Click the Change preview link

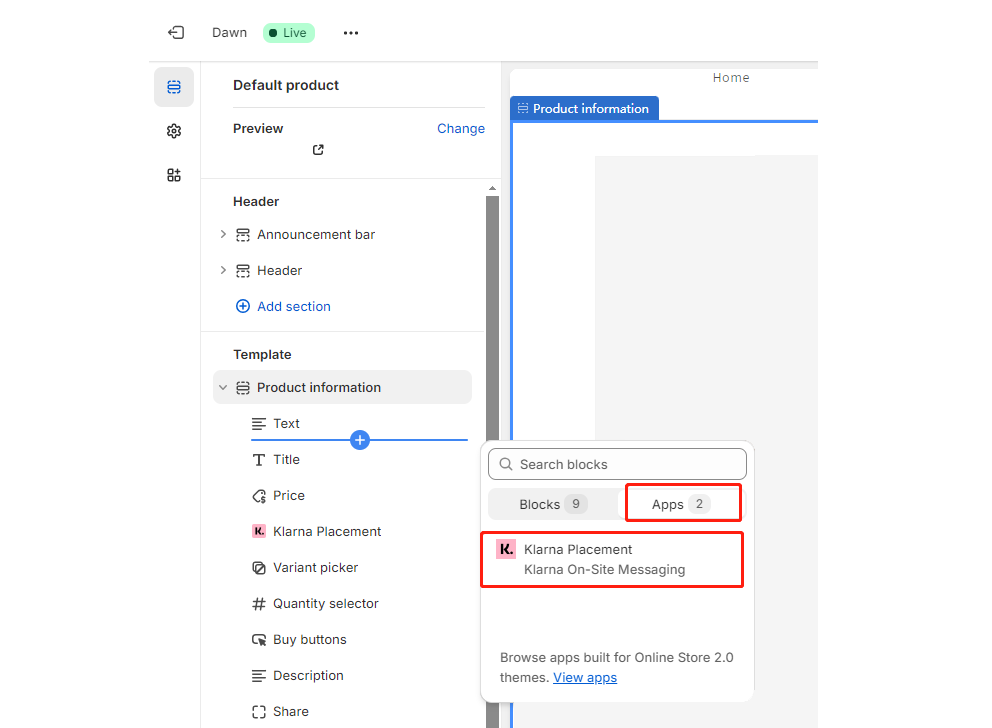pyautogui.click(x=460, y=129)
